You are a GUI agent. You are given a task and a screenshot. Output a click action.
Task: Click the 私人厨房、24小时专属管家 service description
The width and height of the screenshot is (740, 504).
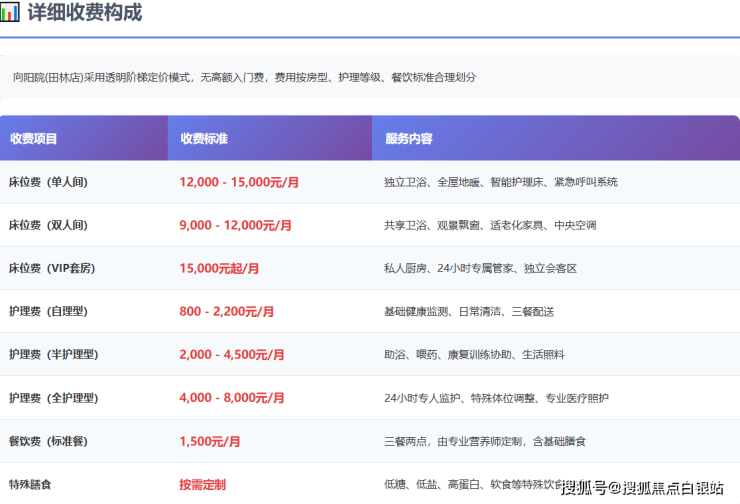[x=480, y=268]
